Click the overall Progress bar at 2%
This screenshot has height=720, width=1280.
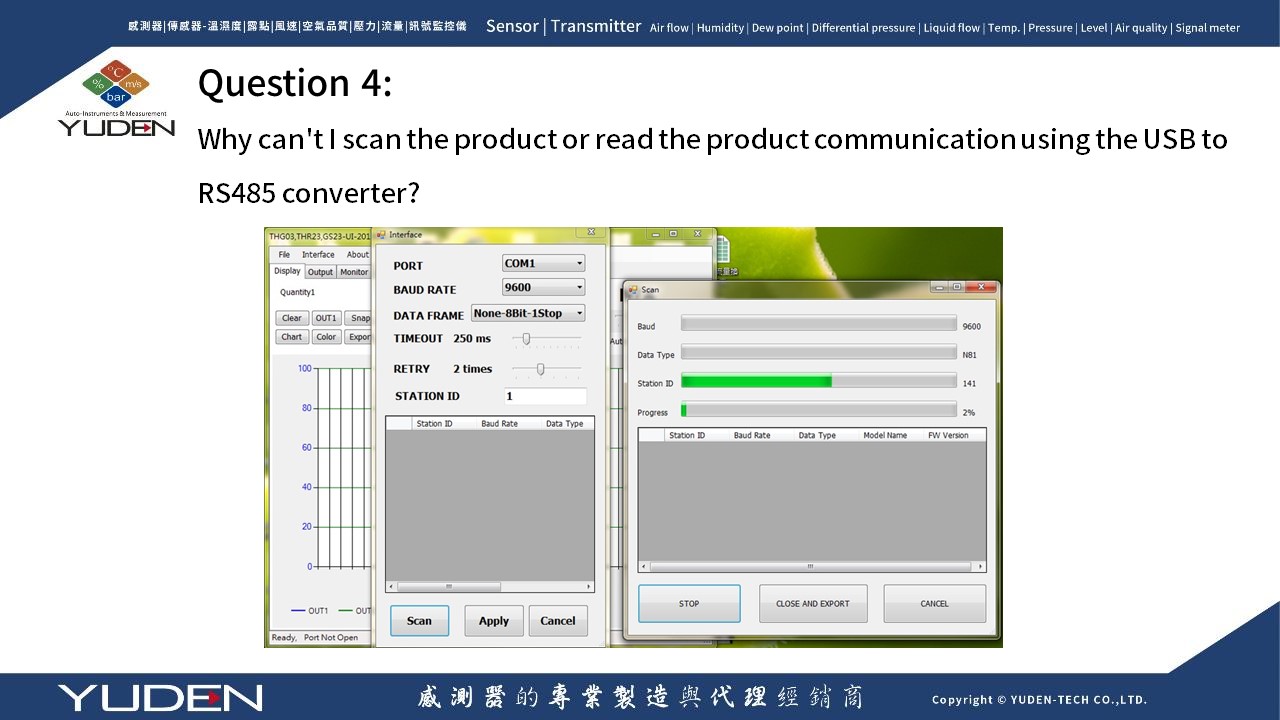click(819, 410)
